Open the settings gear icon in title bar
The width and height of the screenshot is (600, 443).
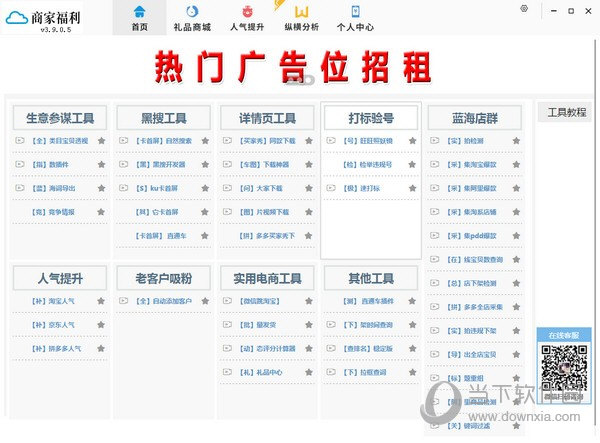point(524,9)
